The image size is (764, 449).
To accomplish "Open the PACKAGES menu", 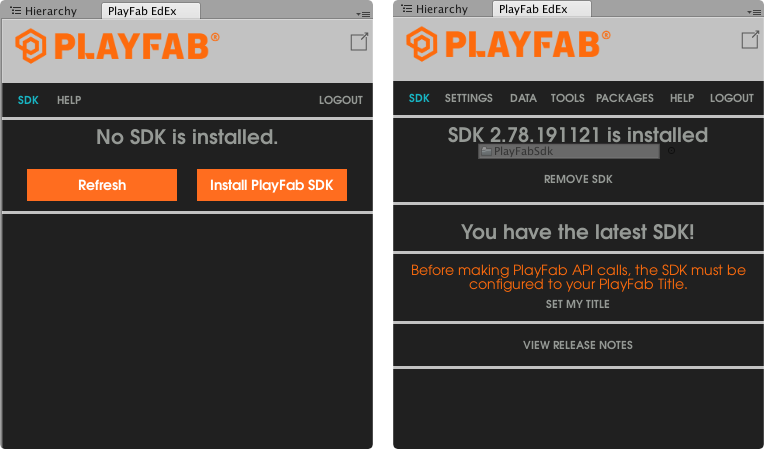I will [625, 98].
